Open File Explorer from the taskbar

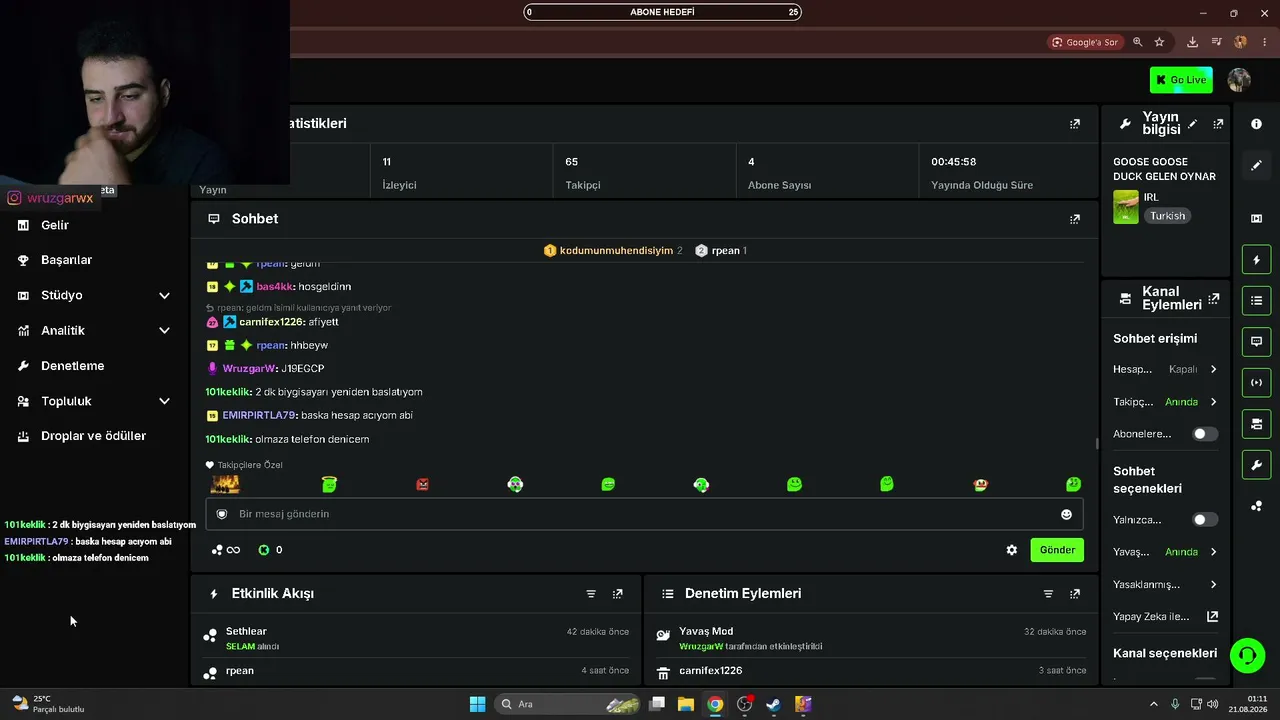[x=686, y=704]
